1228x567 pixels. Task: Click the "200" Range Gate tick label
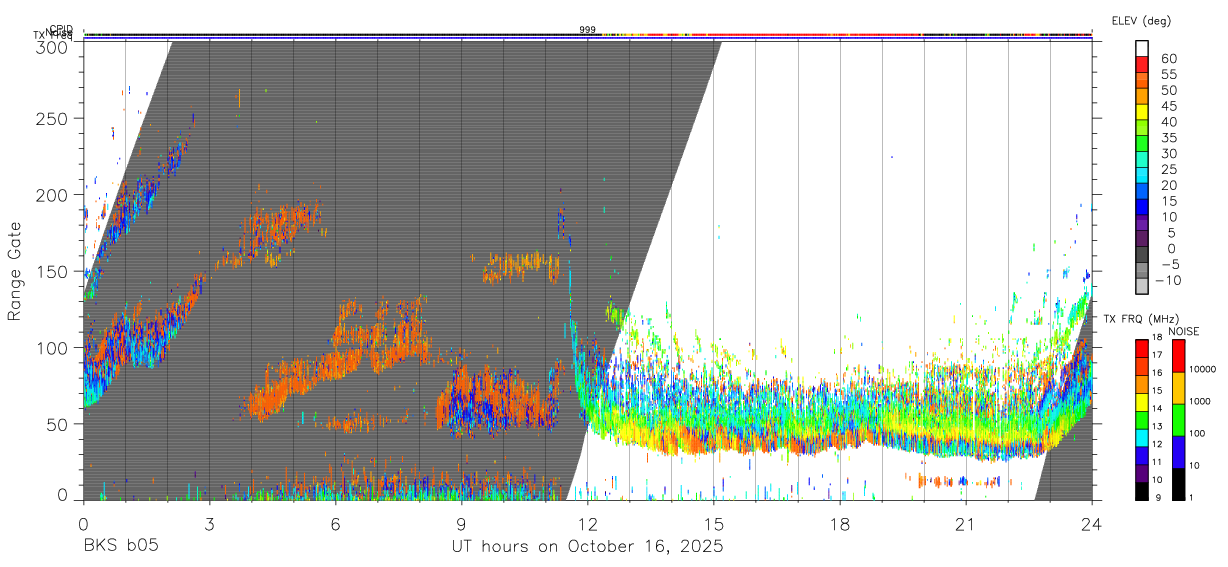coord(50,194)
